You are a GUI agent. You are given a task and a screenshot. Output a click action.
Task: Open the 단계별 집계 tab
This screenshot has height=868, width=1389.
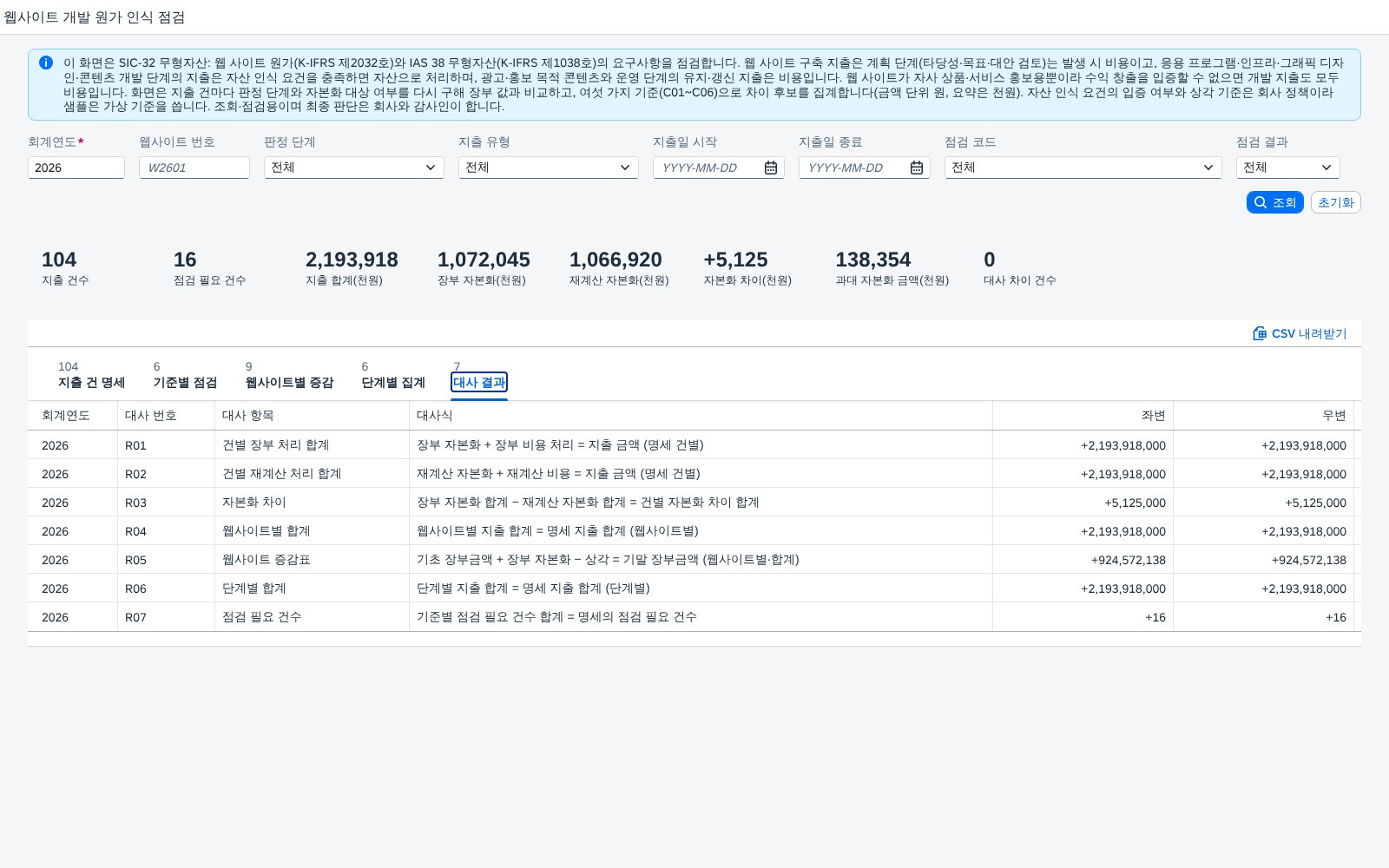tap(393, 375)
